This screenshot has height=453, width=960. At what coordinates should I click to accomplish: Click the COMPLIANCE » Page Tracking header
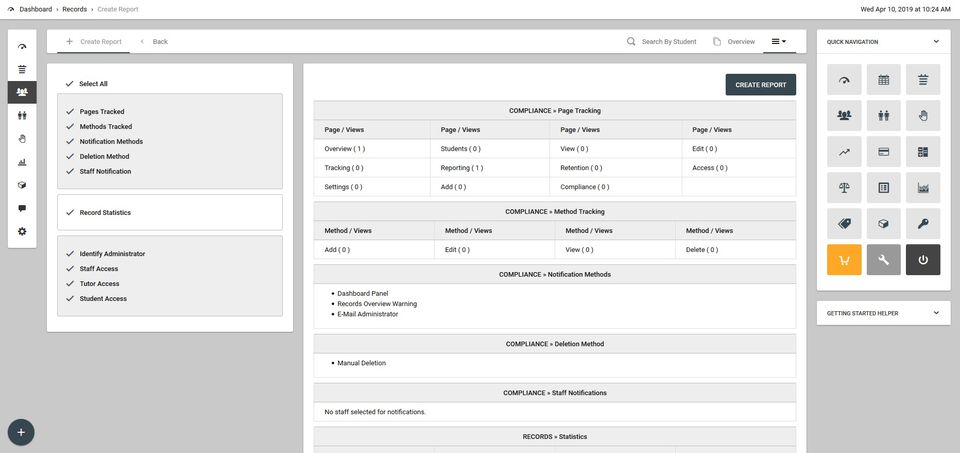tap(555, 111)
